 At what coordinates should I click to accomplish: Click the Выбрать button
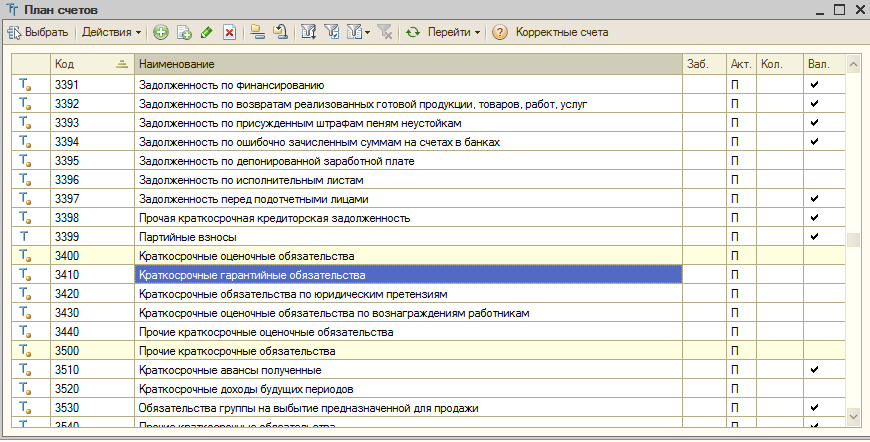[x=38, y=33]
